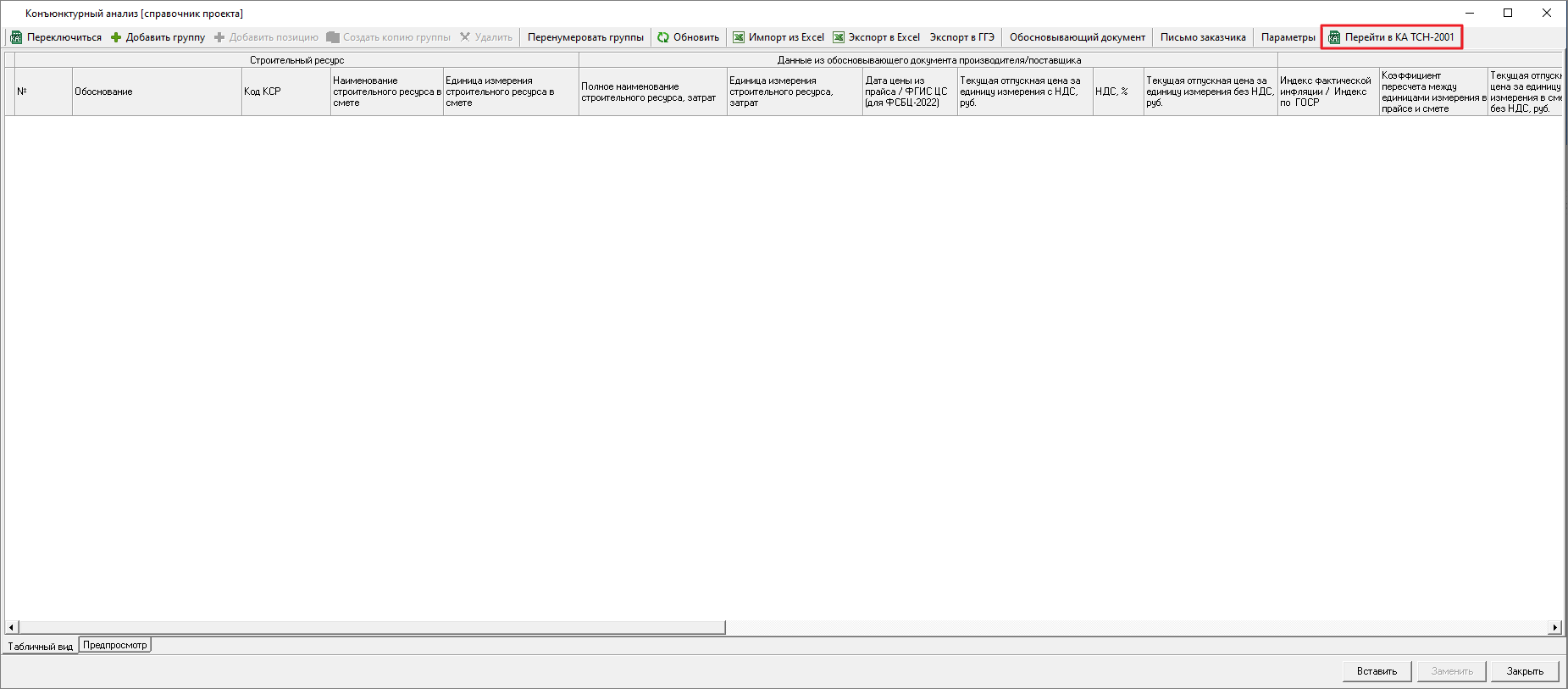The height and width of the screenshot is (689, 1568).
Task: Click the Закрыть button
Action: coord(1525,671)
